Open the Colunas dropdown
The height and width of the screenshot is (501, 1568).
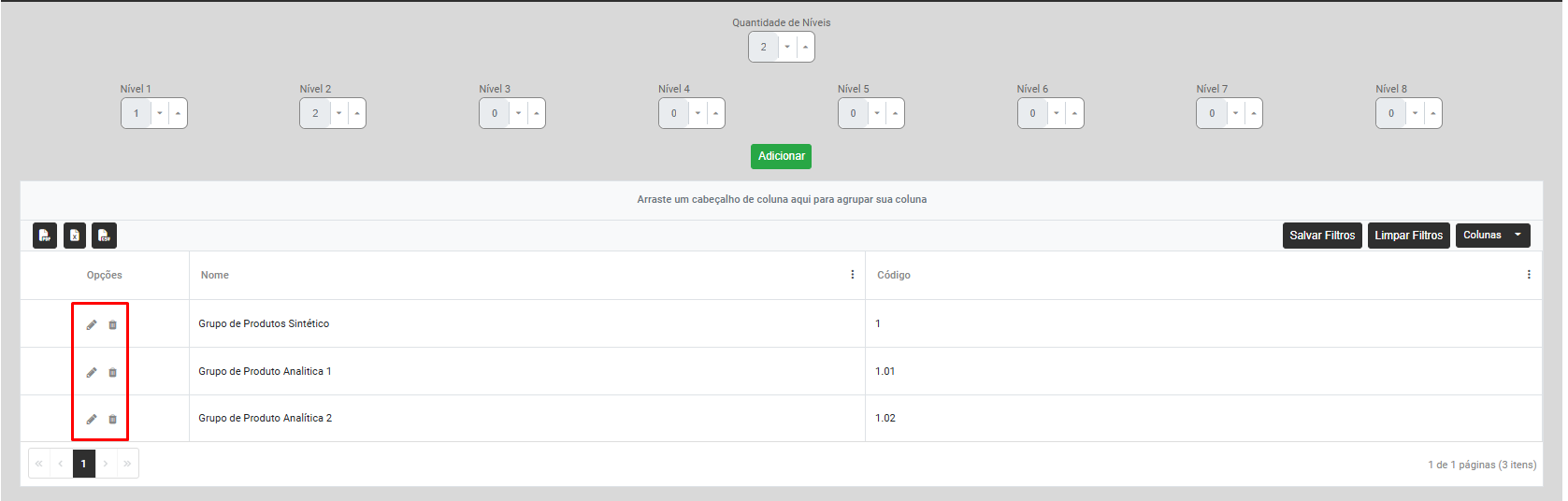pos(1492,236)
